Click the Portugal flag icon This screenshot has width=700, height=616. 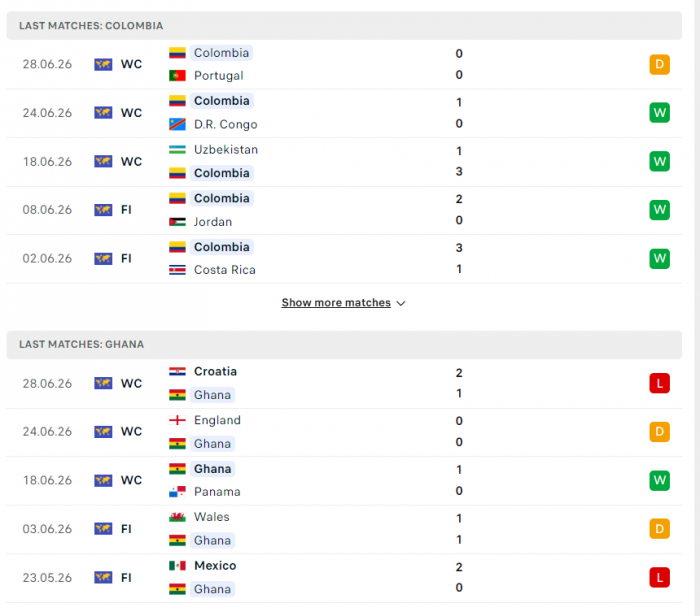177,76
